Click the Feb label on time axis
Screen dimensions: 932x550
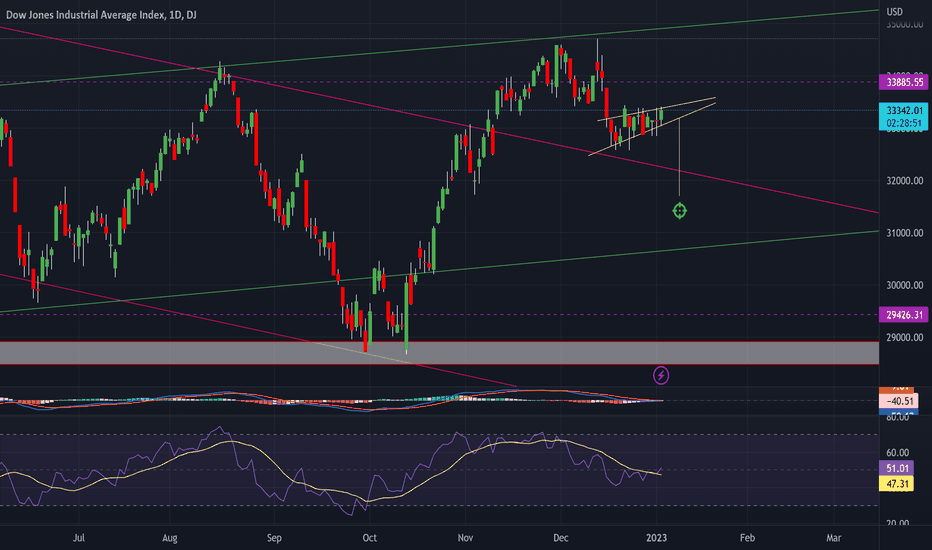click(747, 538)
